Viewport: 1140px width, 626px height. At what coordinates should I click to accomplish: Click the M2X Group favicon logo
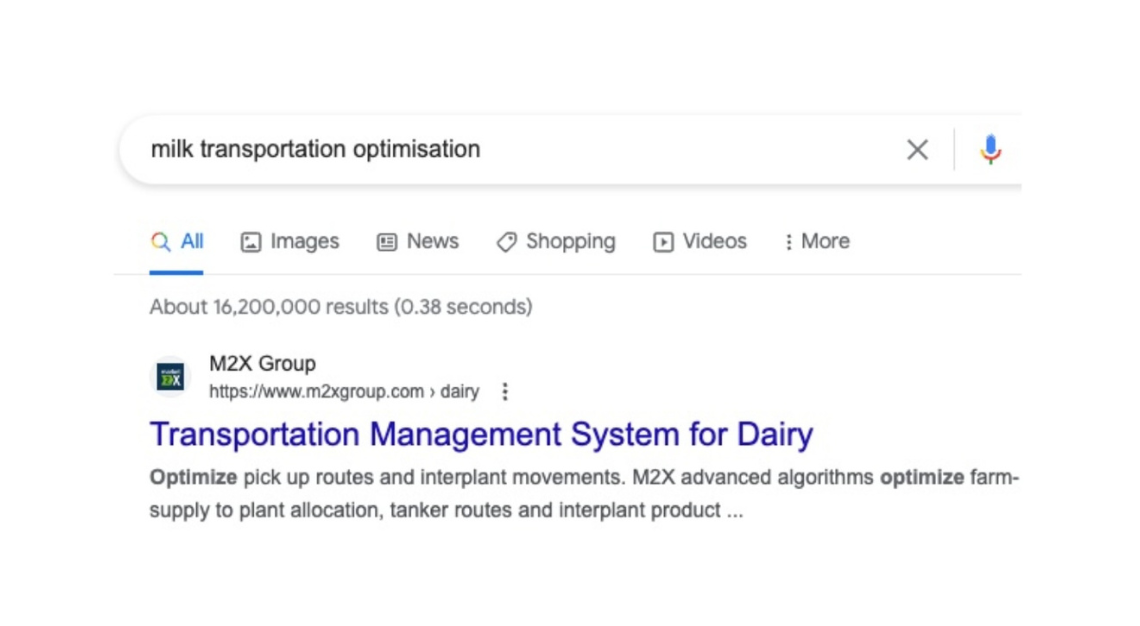coord(171,377)
